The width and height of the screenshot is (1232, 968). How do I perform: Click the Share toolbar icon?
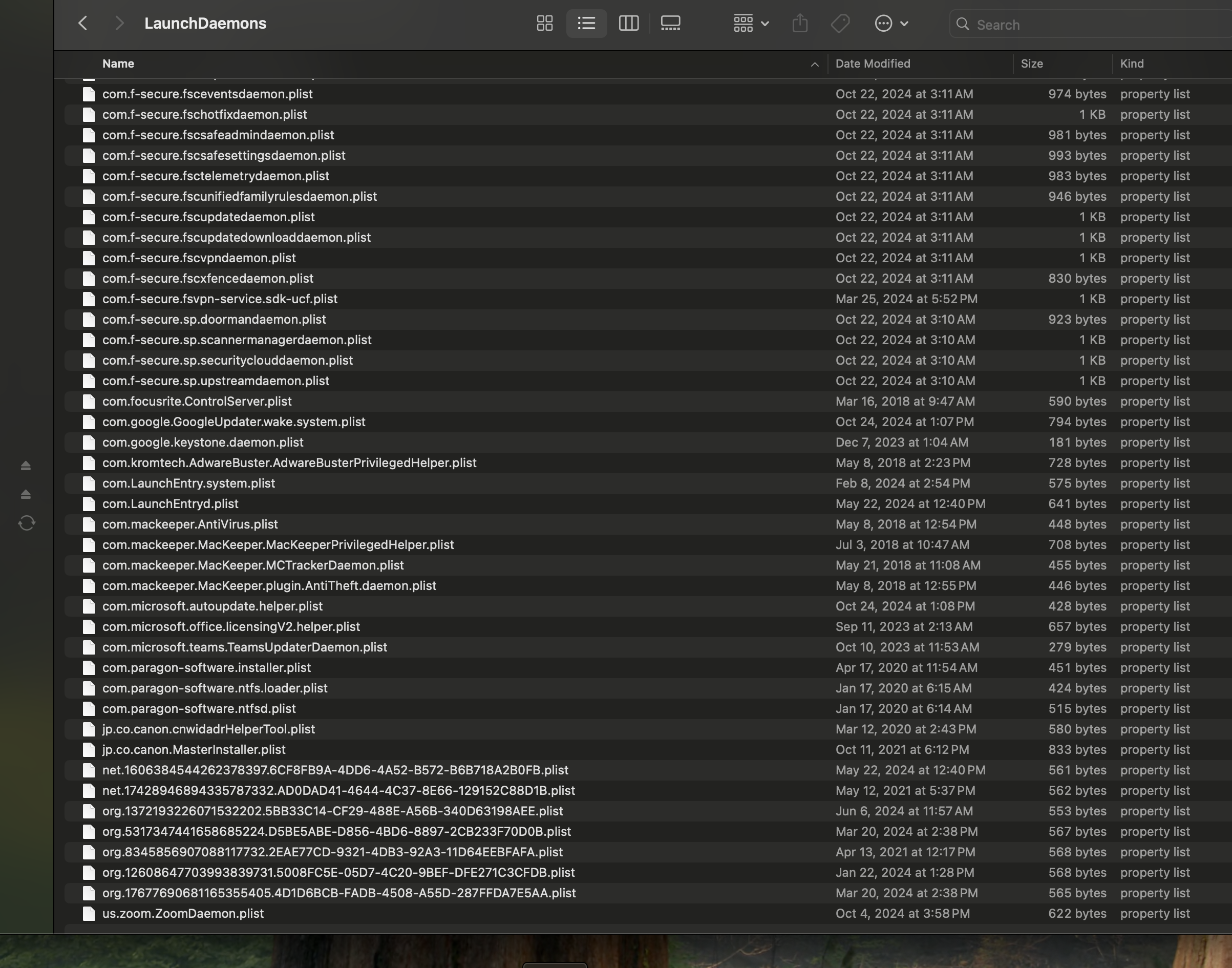(800, 23)
